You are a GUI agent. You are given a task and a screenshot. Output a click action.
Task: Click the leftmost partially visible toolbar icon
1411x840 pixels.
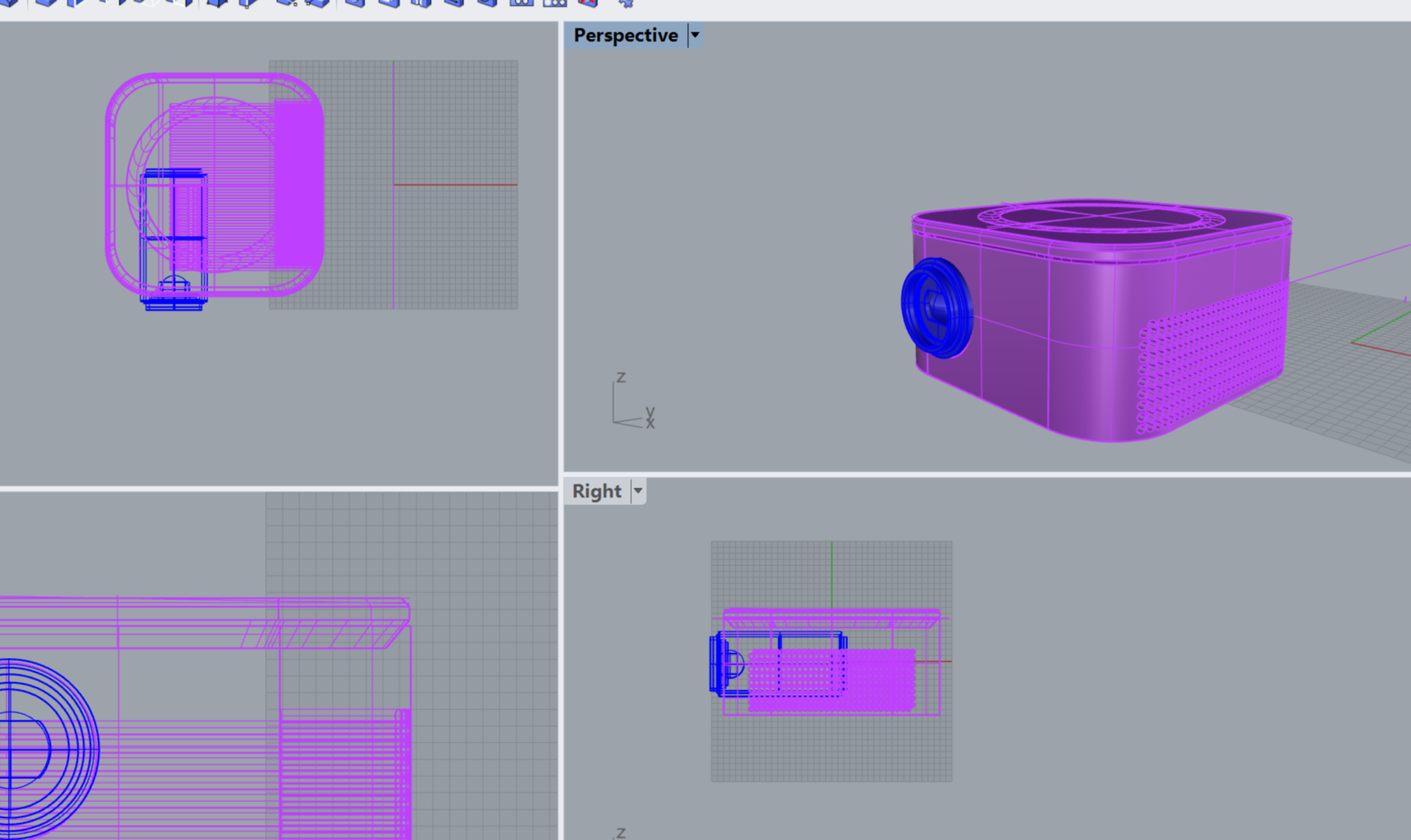(x=10, y=4)
